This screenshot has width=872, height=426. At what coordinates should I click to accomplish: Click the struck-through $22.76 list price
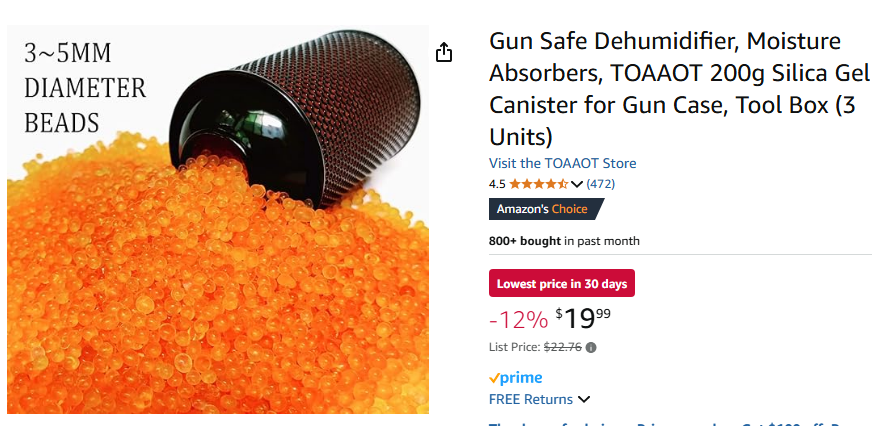pyautogui.click(x=563, y=348)
